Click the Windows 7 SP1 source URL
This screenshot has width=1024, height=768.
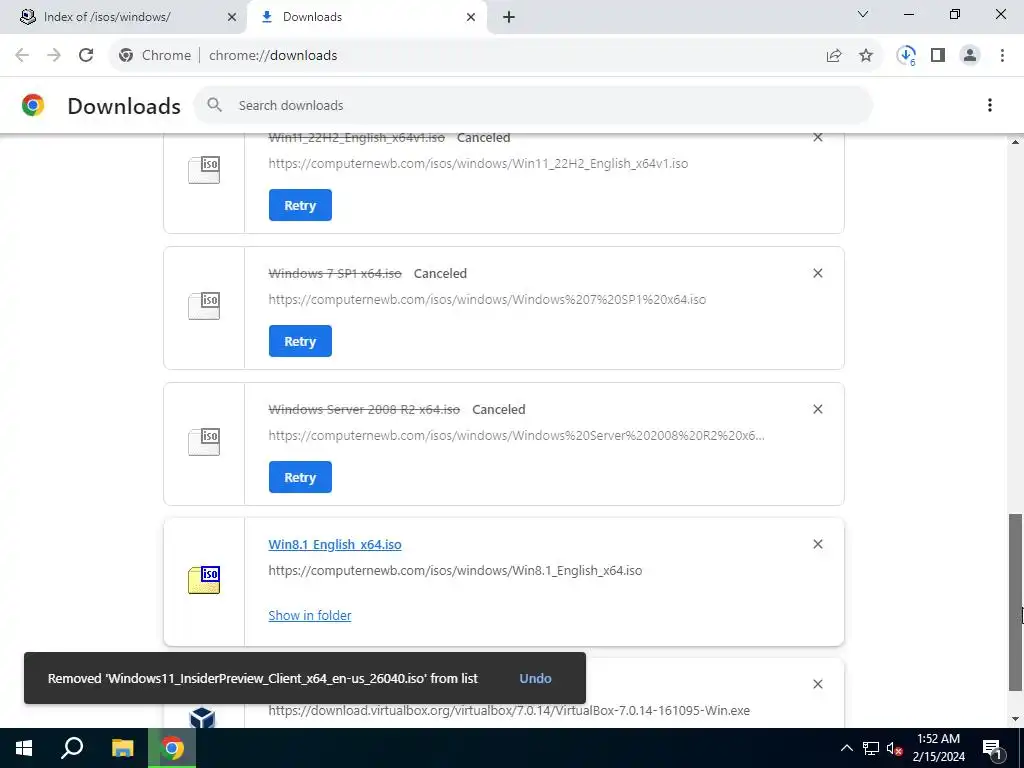tap(487, 300)
